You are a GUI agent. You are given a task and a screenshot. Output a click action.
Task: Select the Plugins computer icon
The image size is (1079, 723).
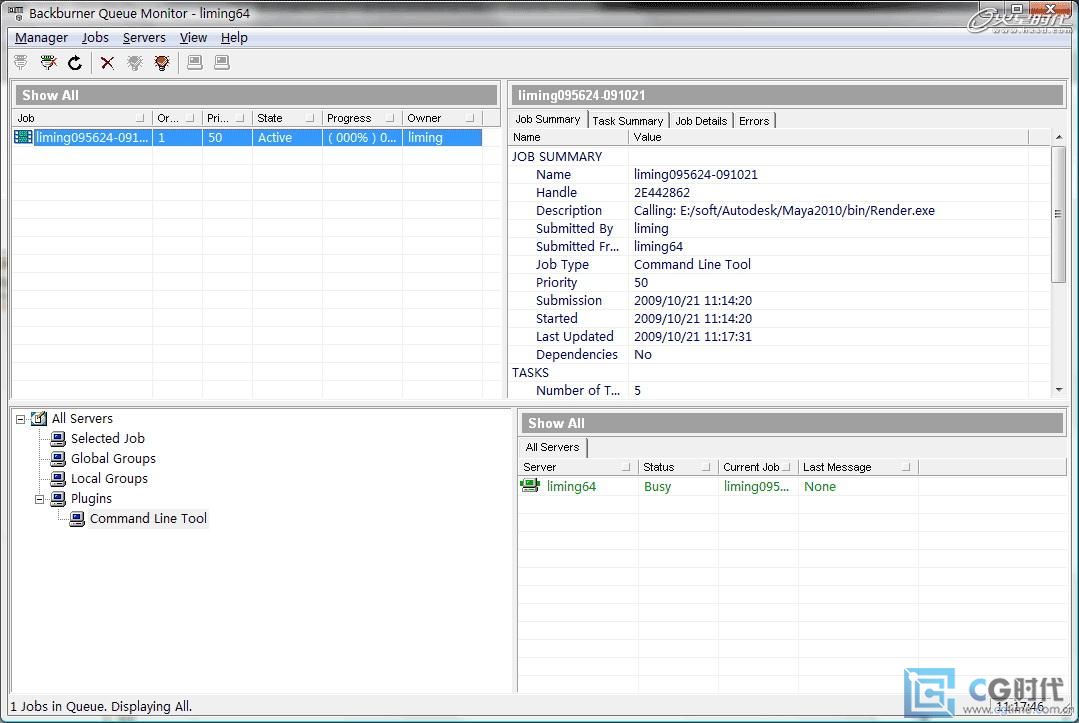point(58,498)
